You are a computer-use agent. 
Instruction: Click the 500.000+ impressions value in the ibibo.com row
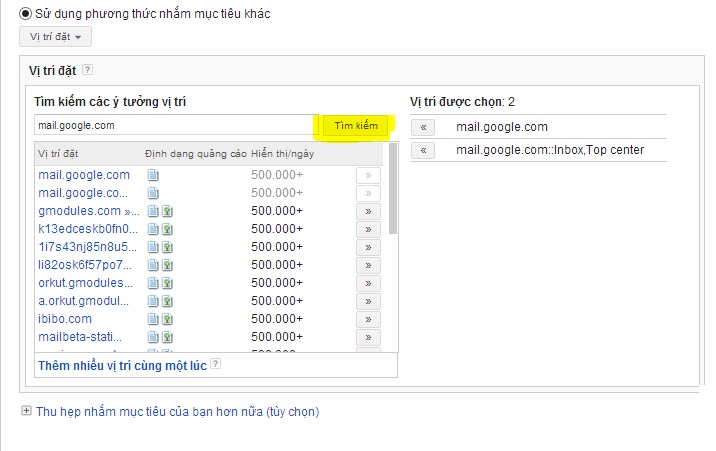point(277,319)
